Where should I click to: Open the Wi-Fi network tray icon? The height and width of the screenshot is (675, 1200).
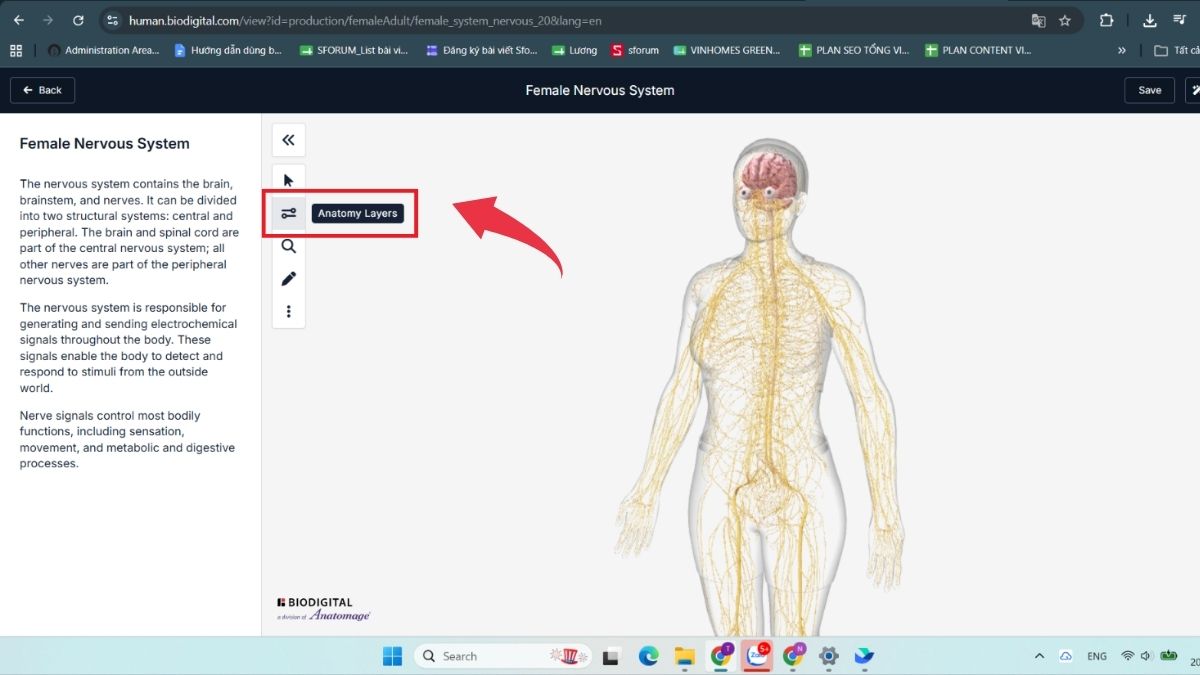(x=1128, y=656)
